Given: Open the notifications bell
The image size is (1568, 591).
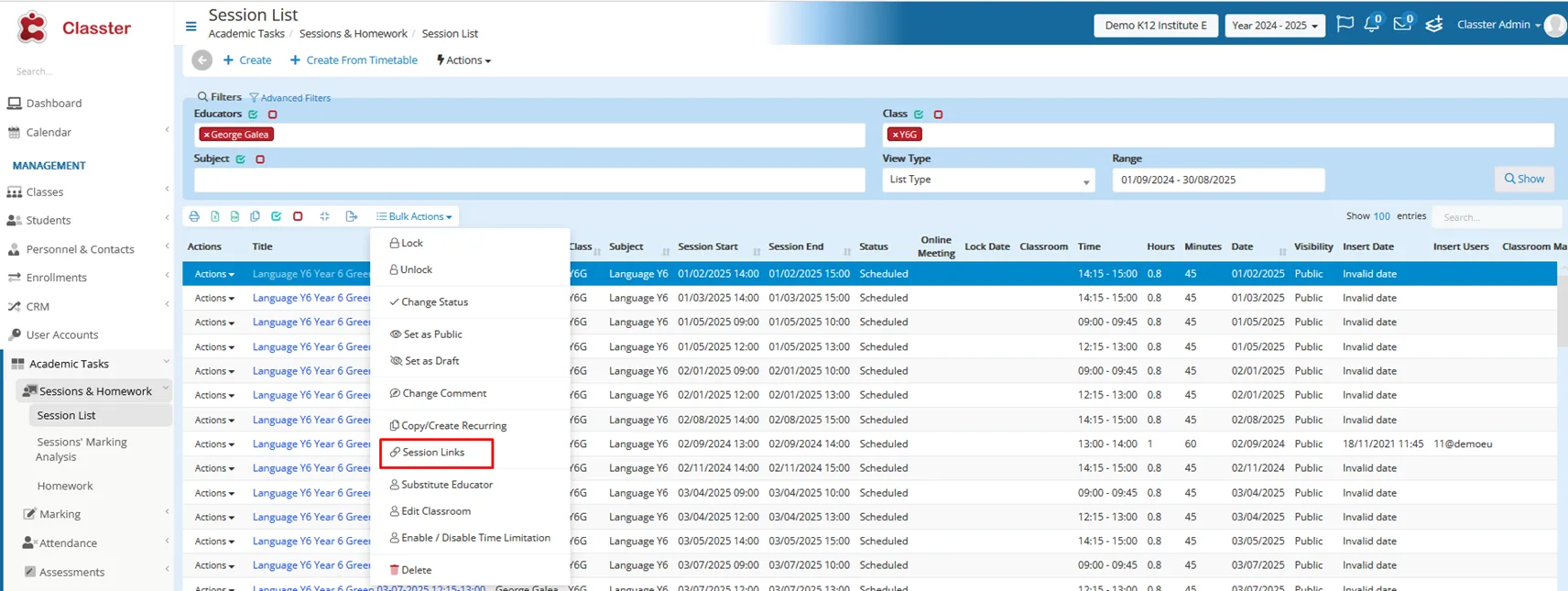Looking at the screenshot, I should (1372, 25).
